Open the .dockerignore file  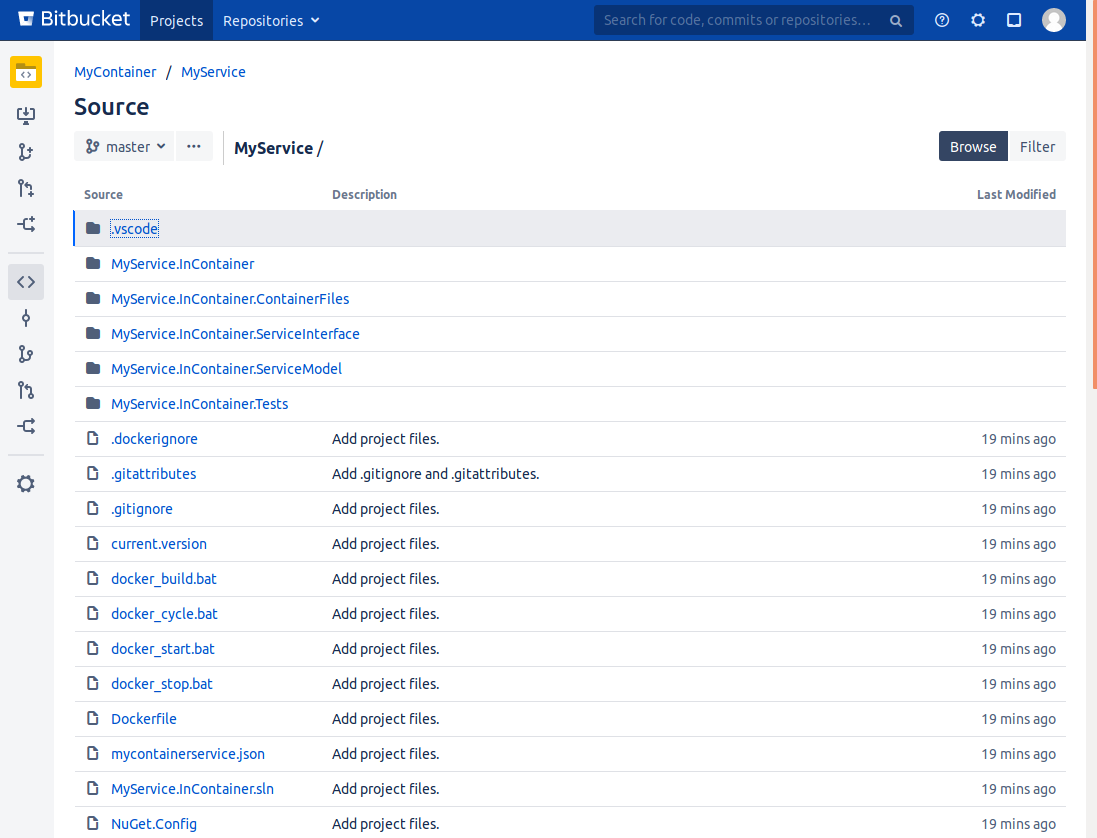tap(154, 439)
